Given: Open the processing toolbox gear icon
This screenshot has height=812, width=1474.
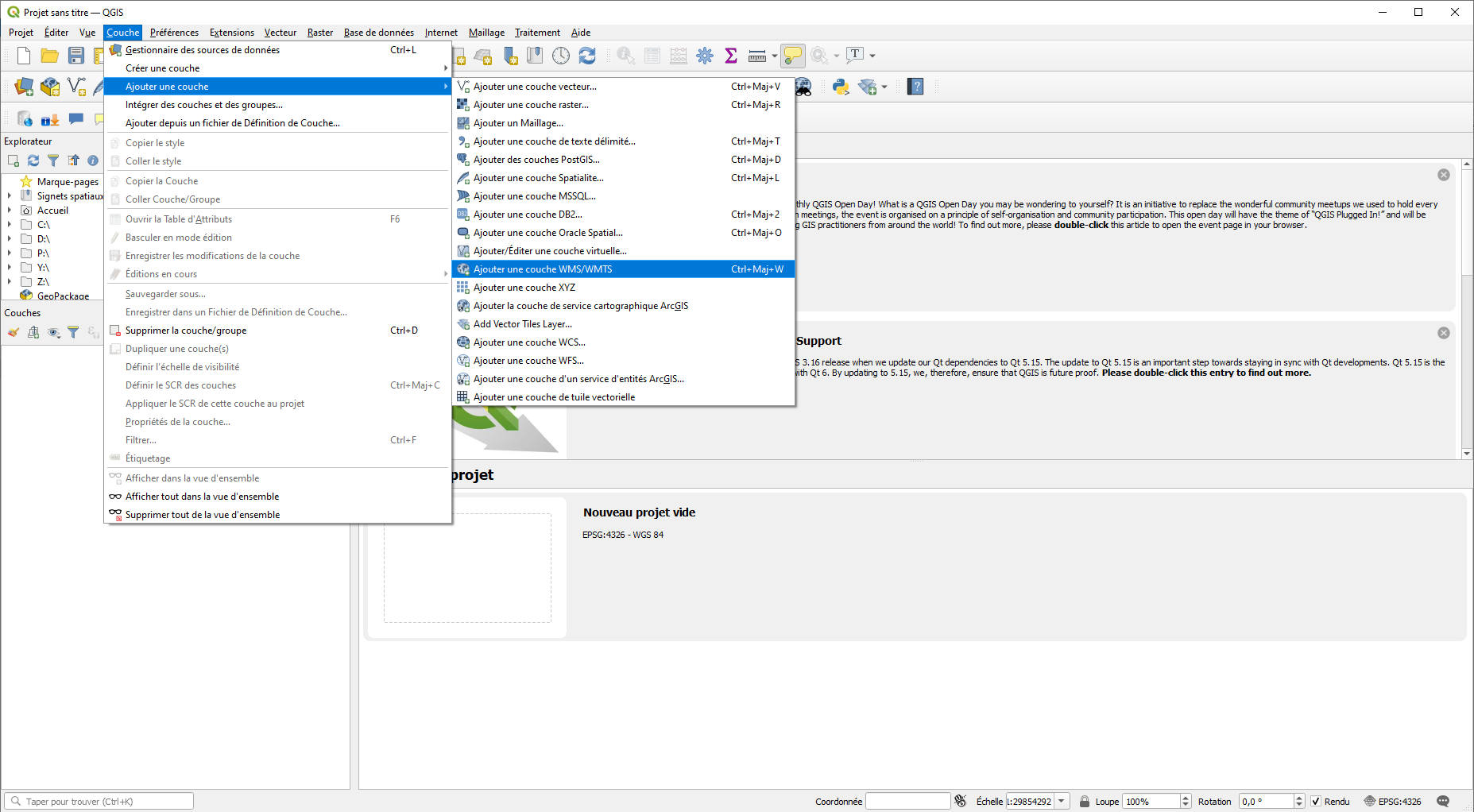Looking at the screenshot, I should point(705,56).
